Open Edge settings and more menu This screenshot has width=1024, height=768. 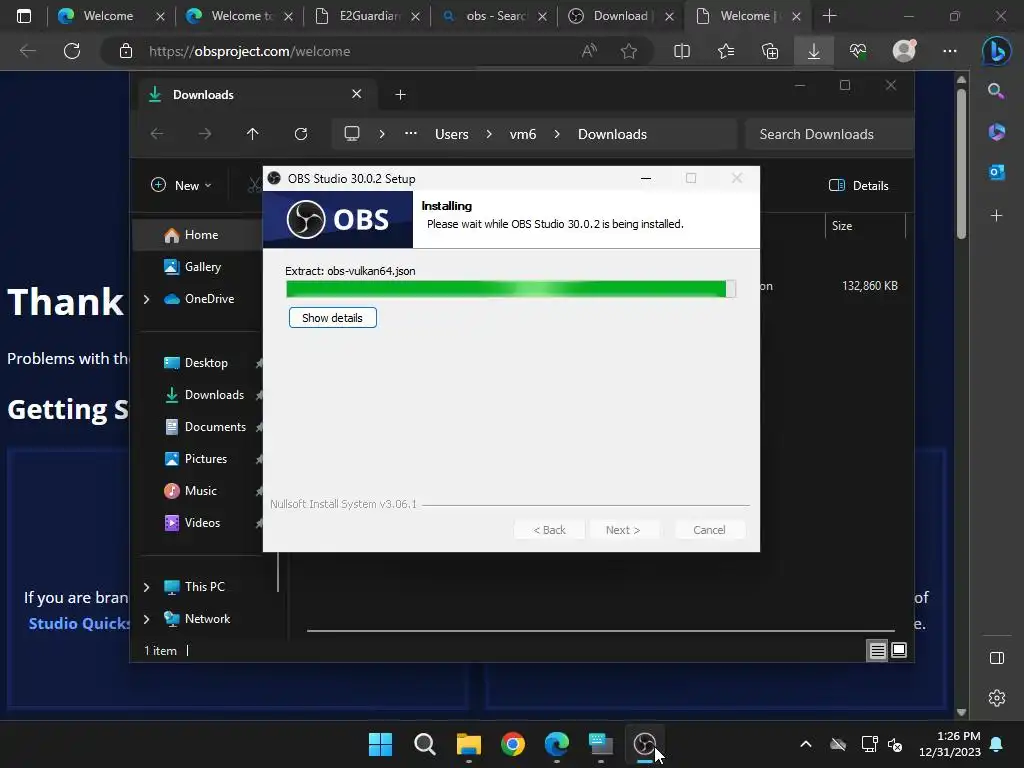click(950, 51)
